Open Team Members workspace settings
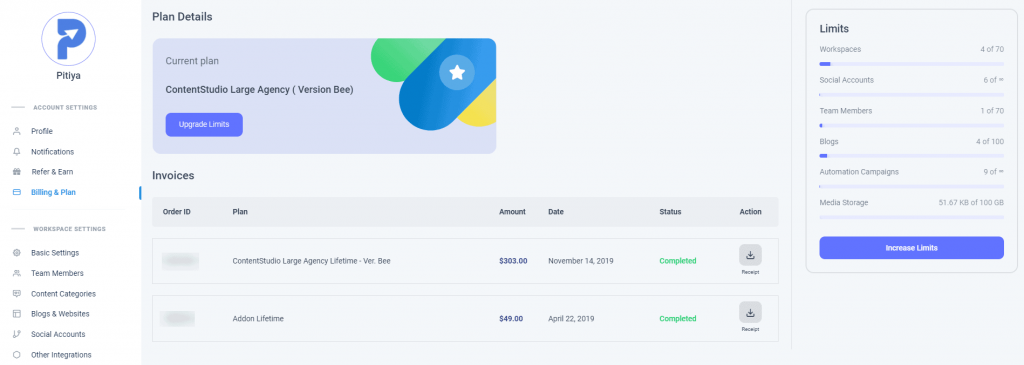 [x=57, y=274]
